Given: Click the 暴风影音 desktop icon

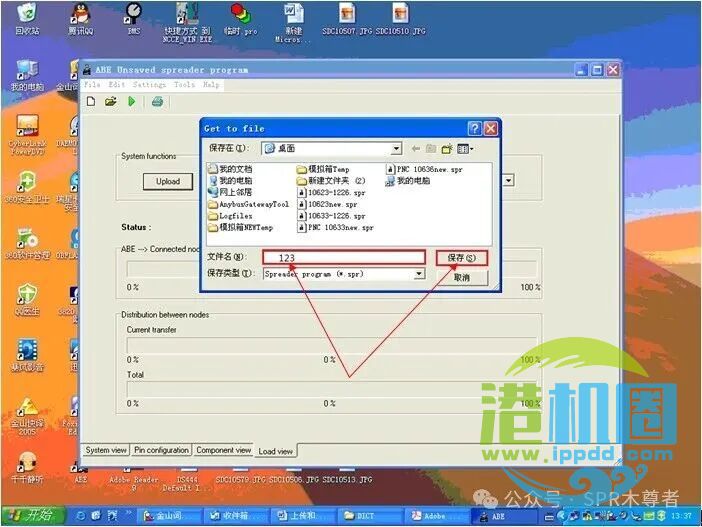Looking at the screenshot, I should 27,356.
